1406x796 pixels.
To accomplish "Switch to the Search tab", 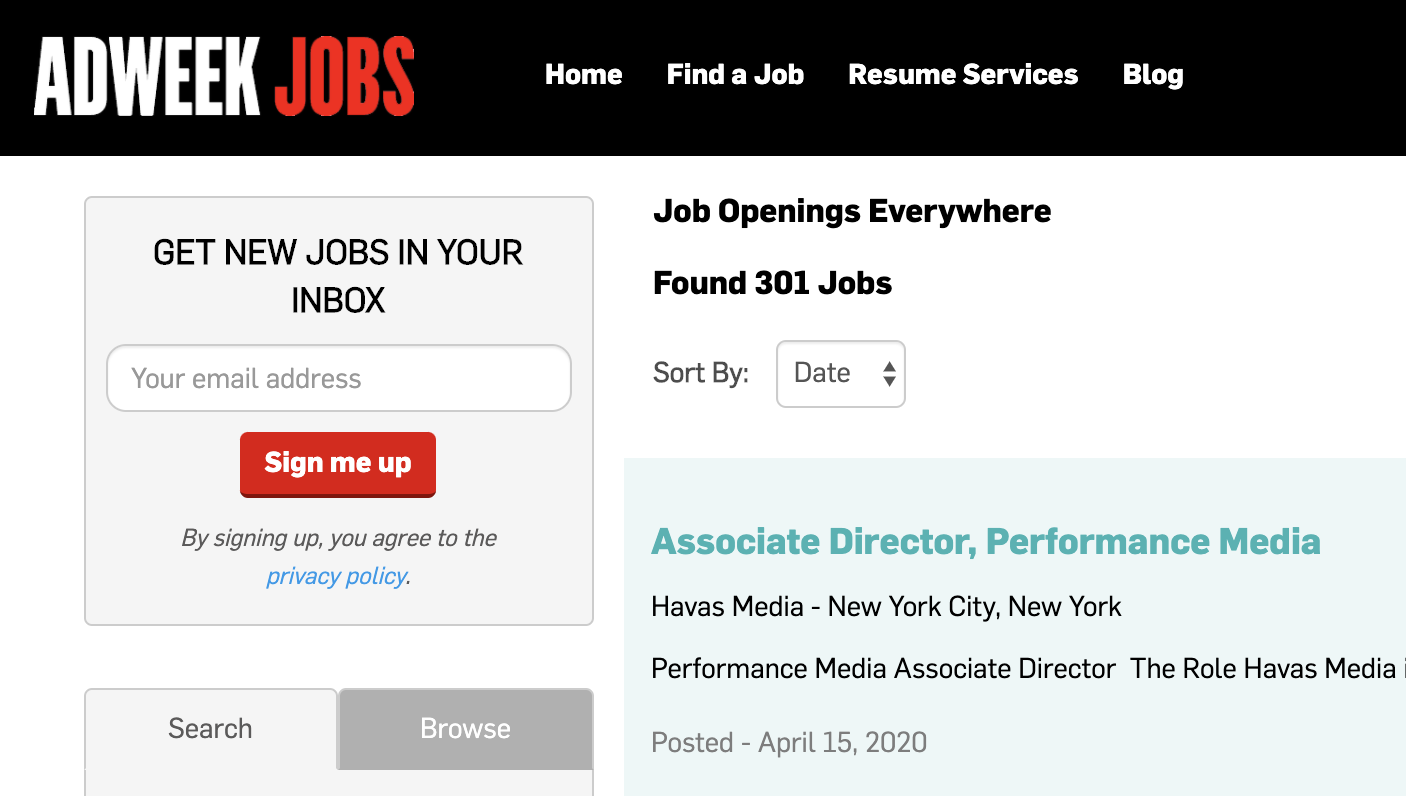I will click(x=210, y=729).
